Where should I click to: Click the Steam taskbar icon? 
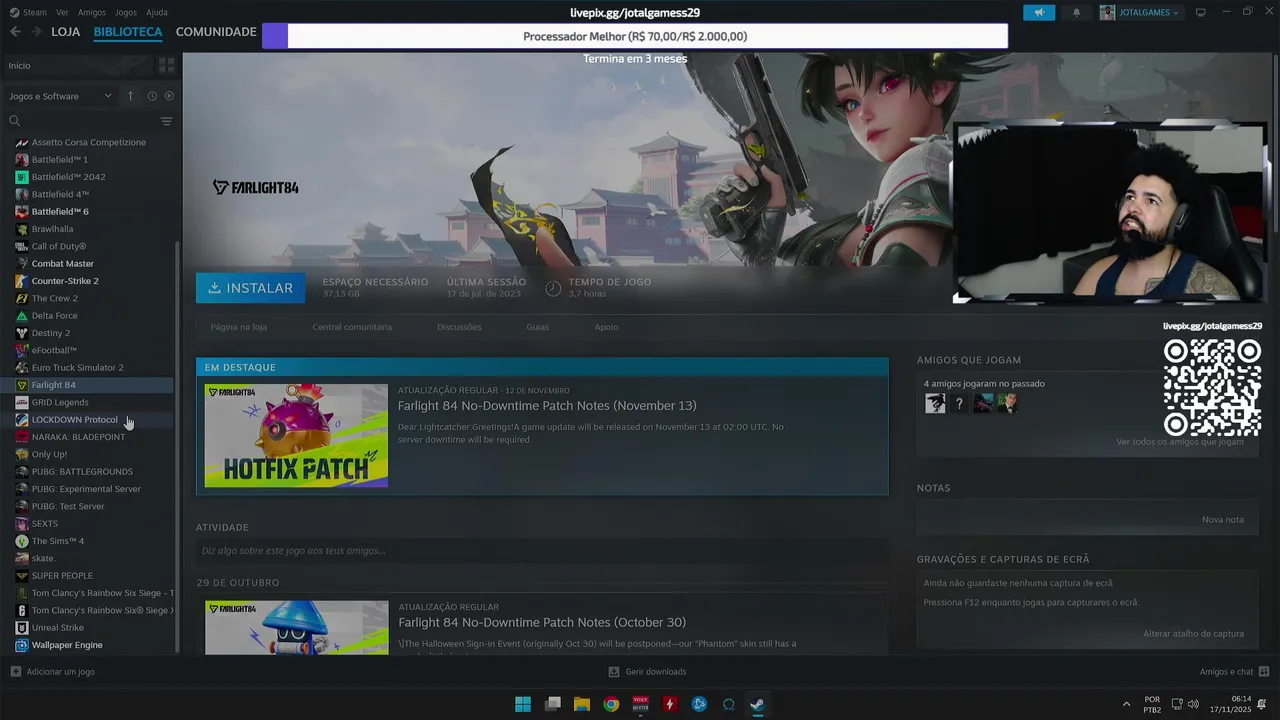pos(758,704)
